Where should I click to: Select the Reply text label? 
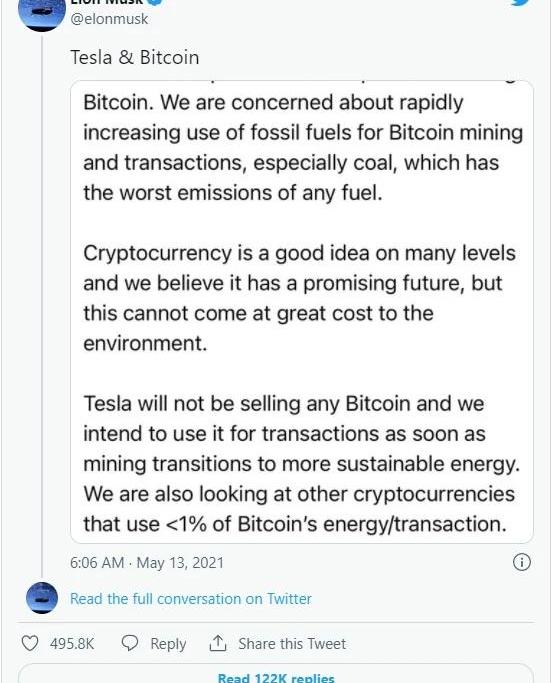click(x=168, y=644)
